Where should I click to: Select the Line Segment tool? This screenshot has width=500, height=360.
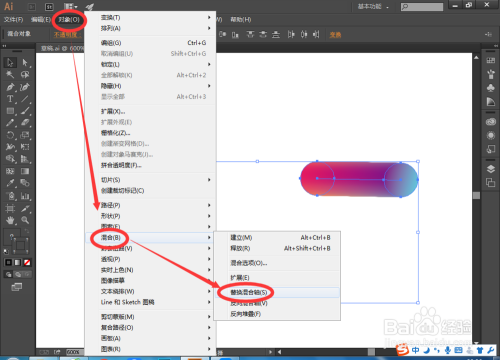(x=25, y=99)
